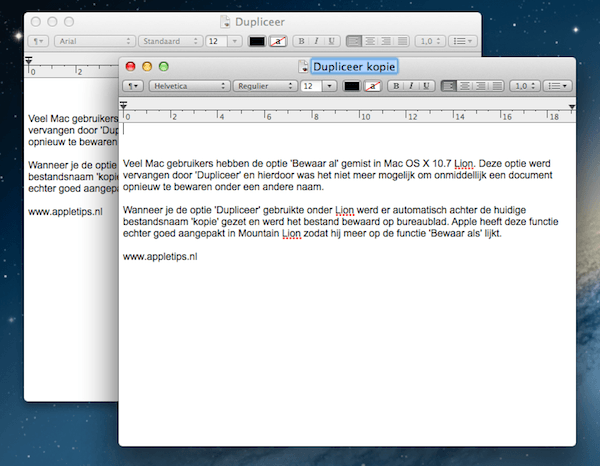Screen dimensions: 600x466
Task: Justify text in back Dupliceer window
Action: click(x=402, y=41)
